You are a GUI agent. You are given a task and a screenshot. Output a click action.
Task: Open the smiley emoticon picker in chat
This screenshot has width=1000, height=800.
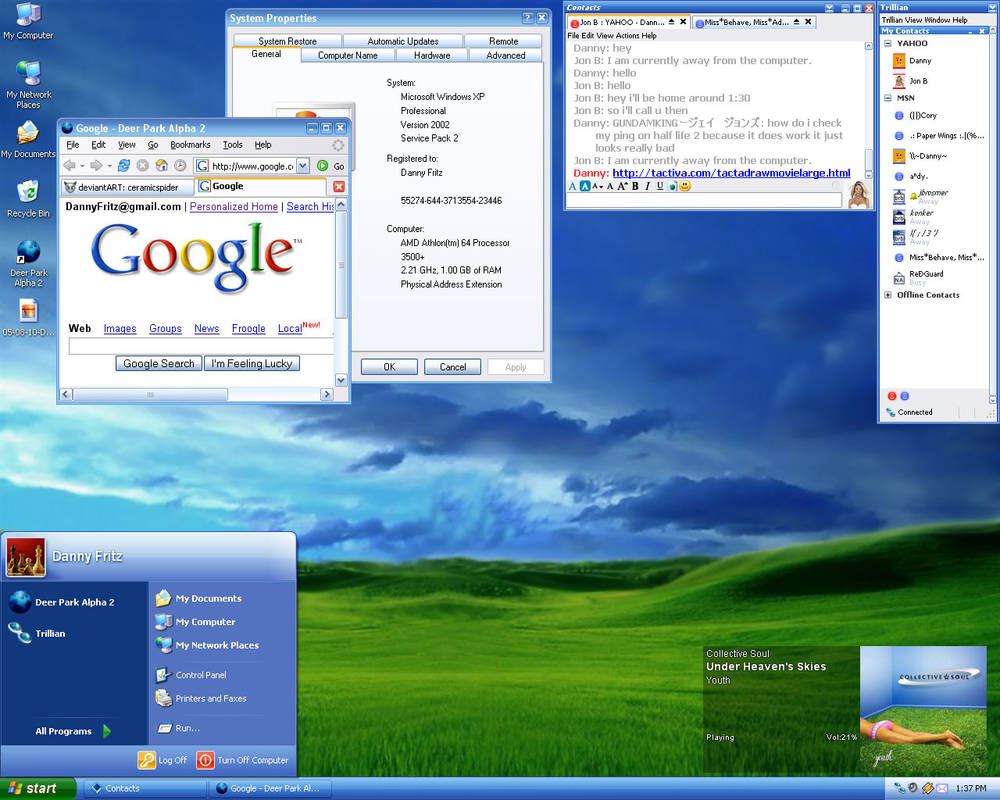click(685, 186)
